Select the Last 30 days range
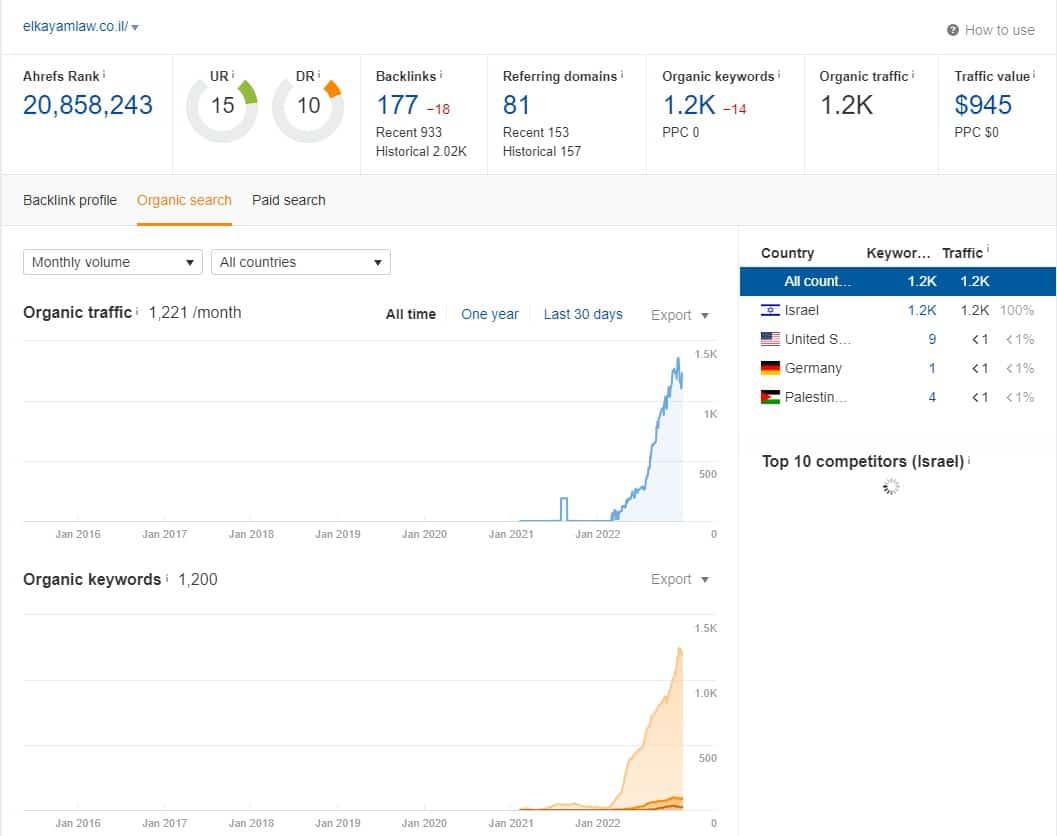The image size is (1057, 836). [583, 314]
